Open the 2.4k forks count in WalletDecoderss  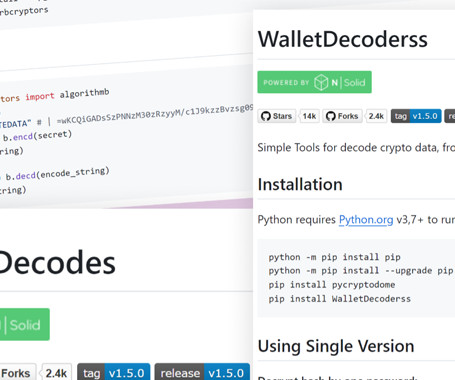tap(376, 116)
